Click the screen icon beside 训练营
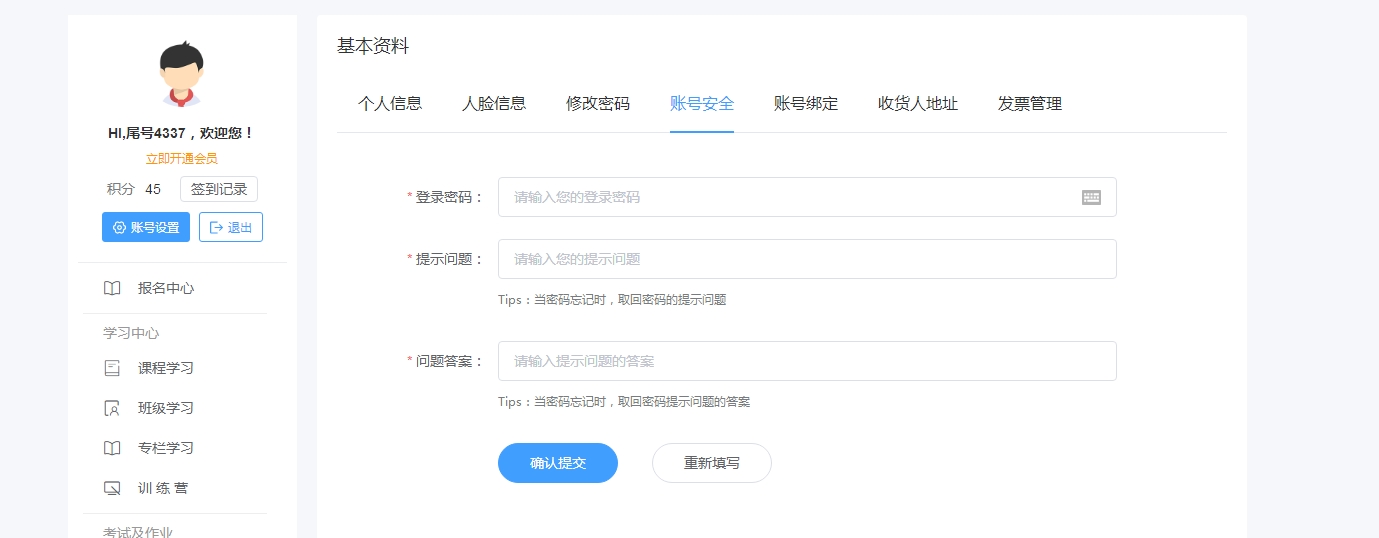1379x538 pixels. pos(112,488)
